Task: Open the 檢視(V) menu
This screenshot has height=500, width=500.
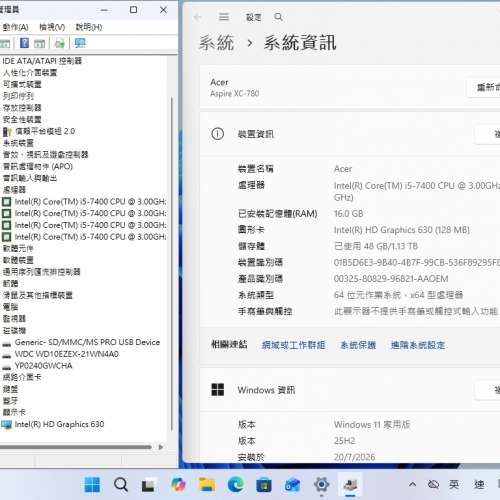Action: tap(52, 27)
